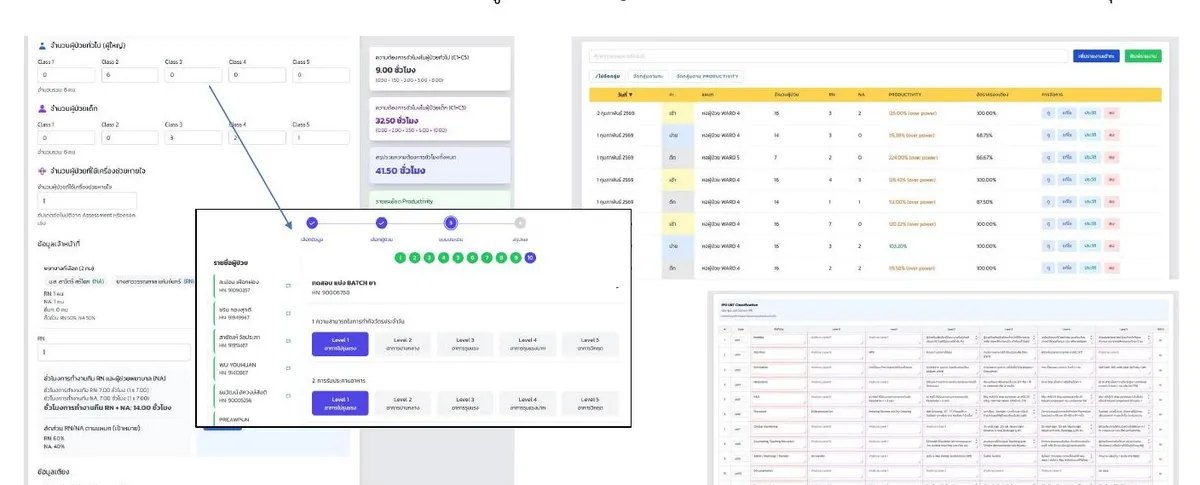
Task: Choose Level 3 for question 1 daily activities
Action: [x=465, y=344]
